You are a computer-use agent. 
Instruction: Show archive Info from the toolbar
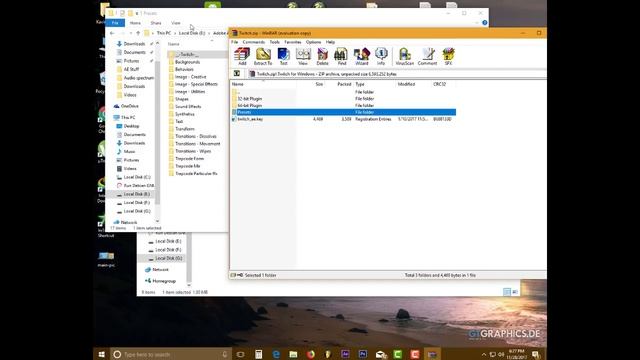click(381, 56)
